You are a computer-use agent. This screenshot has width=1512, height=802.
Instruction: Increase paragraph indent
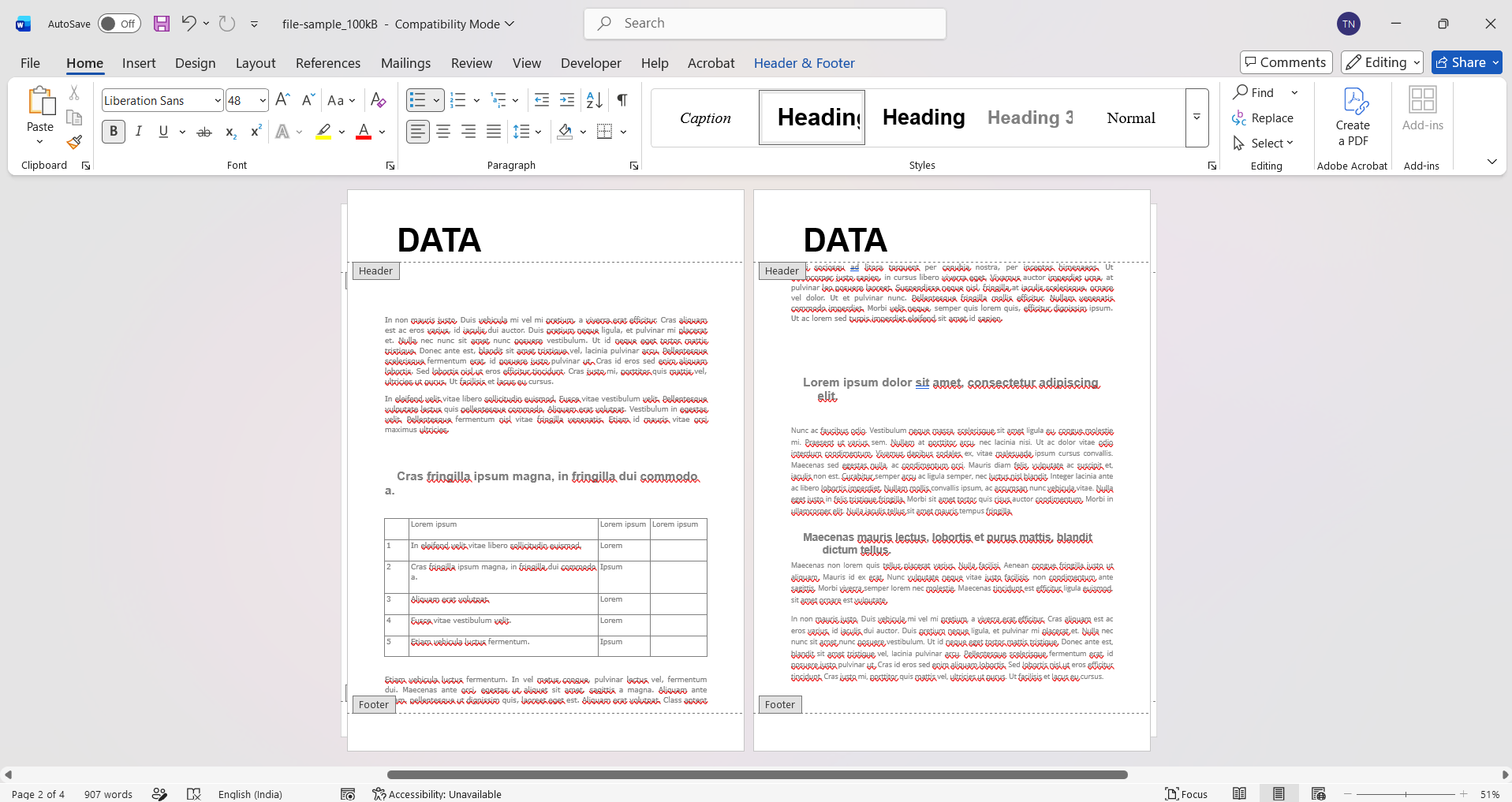click(567, 100)
